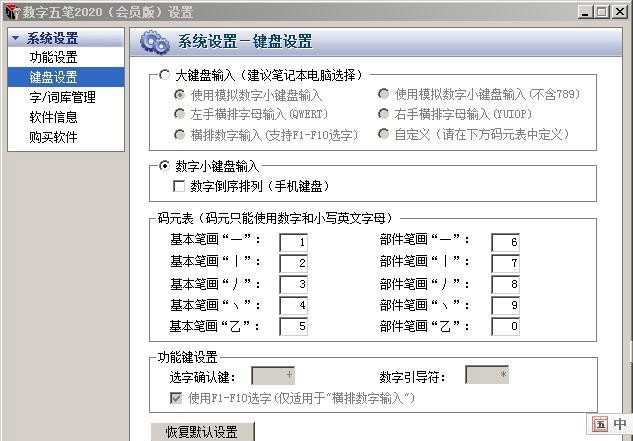633x441 pixels.
Task: Select 使用模拟数字小键盘输入(不含789) radio option
Action: pos(383,94)
